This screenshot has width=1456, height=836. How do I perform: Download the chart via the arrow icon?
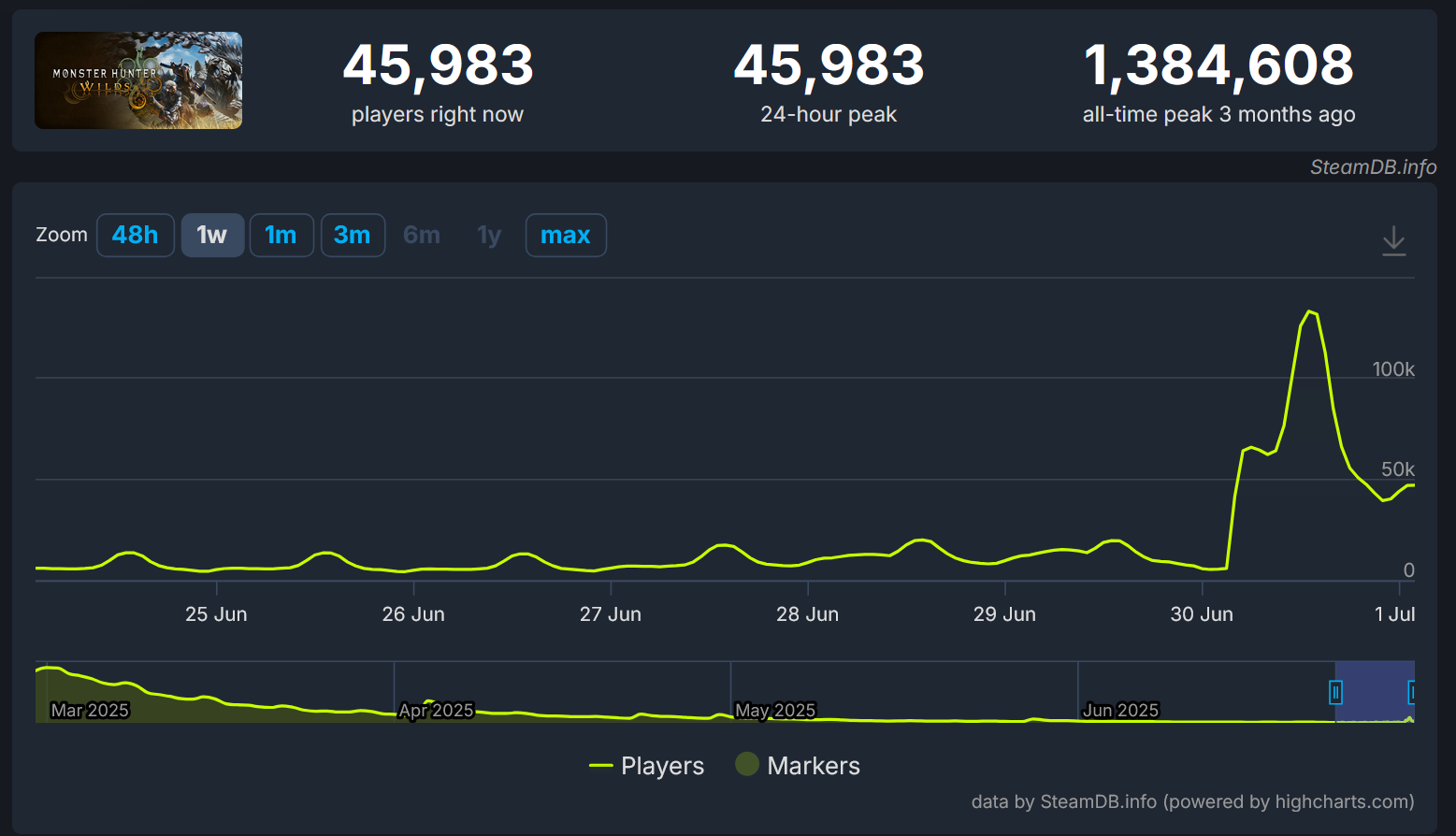click(x=1393, y=240)
